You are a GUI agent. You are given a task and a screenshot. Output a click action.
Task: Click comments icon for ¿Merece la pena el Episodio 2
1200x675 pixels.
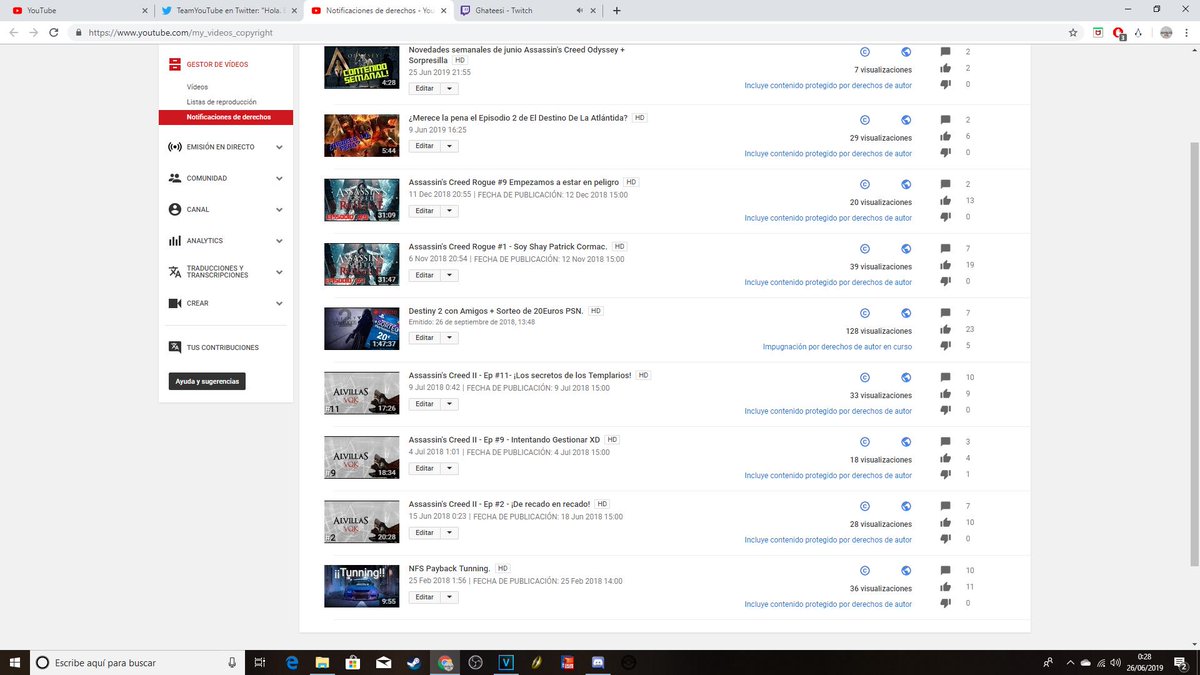946,120
